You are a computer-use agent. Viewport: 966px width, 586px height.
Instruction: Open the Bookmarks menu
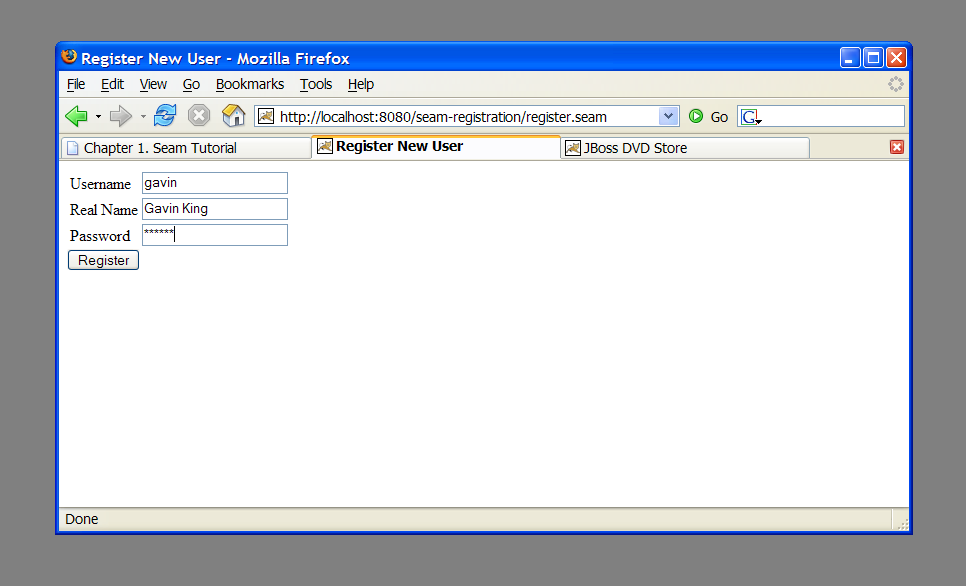[x=250, y=84]
